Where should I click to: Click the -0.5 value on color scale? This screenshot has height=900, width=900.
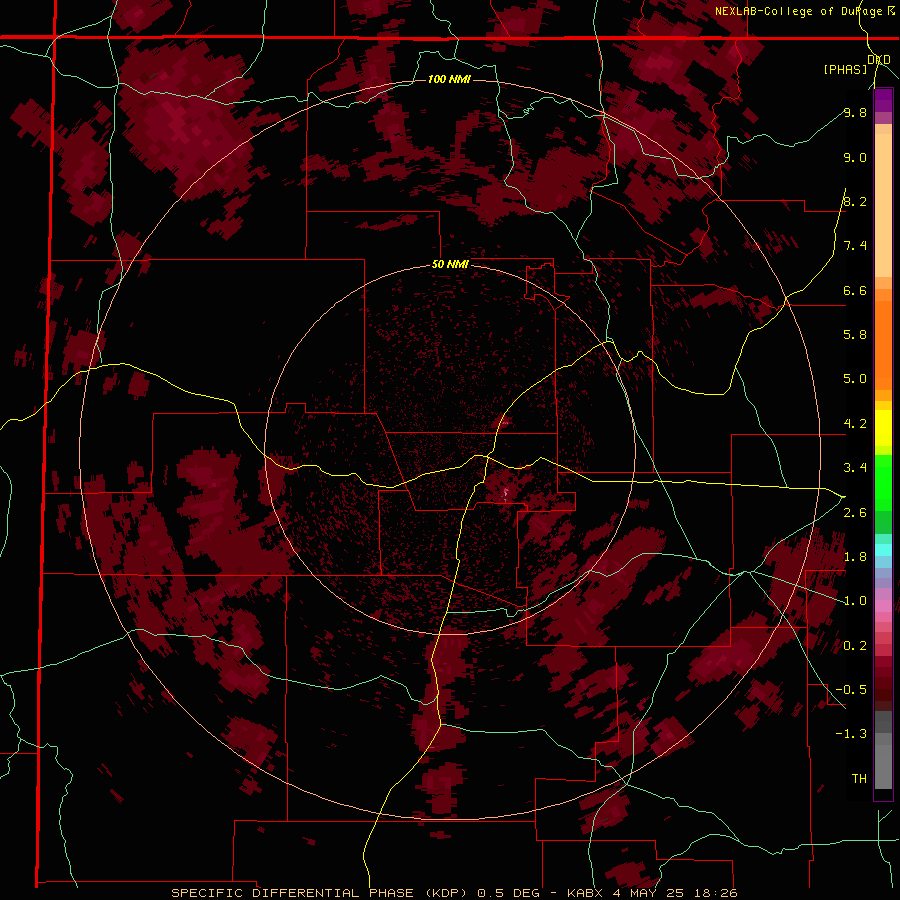point(851,690)
